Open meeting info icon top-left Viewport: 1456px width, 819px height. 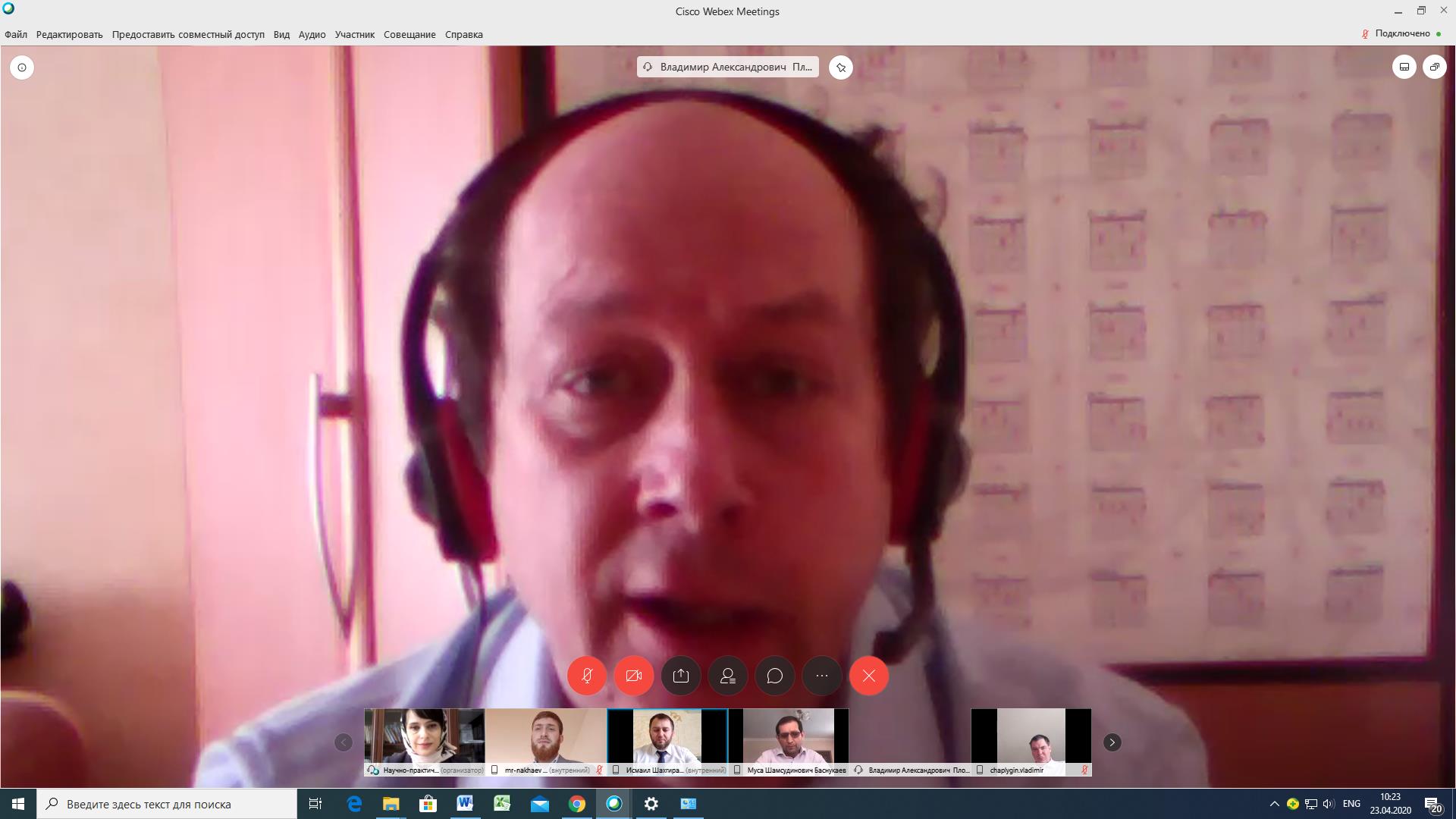pos(22,67)
